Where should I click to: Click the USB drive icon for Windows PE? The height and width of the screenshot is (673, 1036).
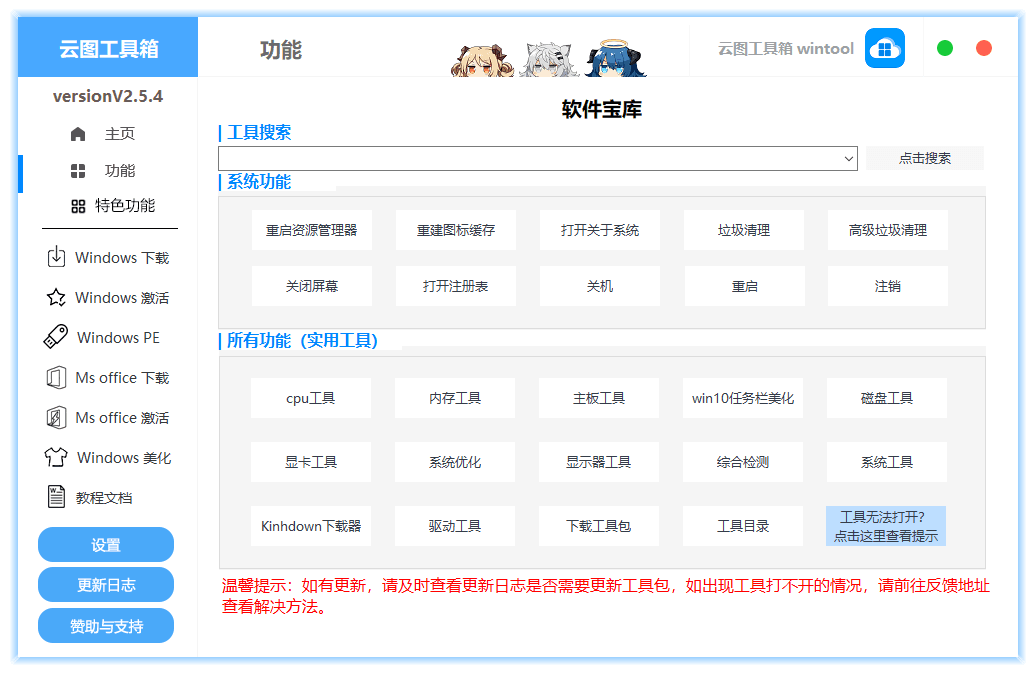[x=56, y=337]
